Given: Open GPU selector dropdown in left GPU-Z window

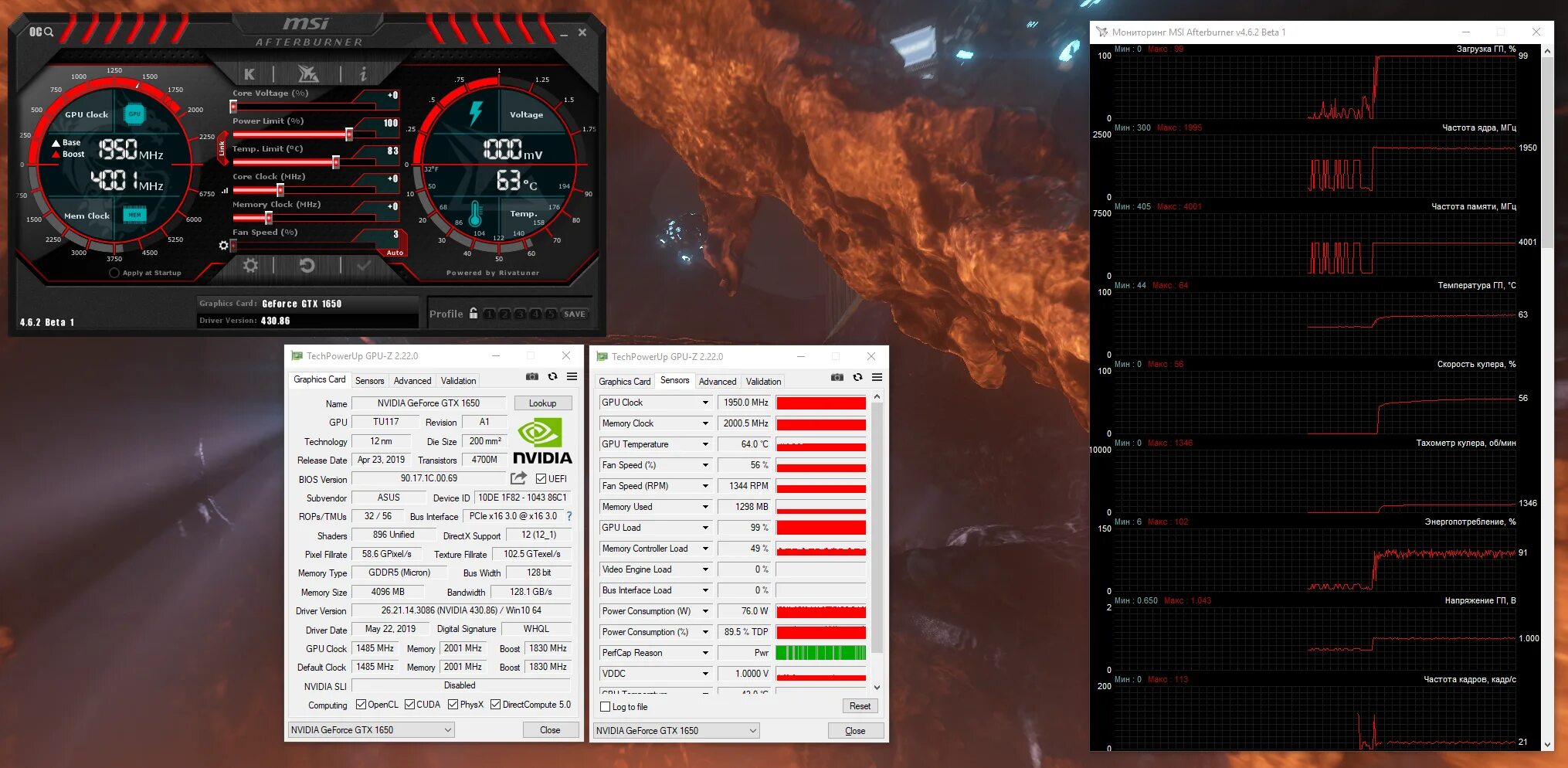Looking at the screenshot, I should click(372, 730).
